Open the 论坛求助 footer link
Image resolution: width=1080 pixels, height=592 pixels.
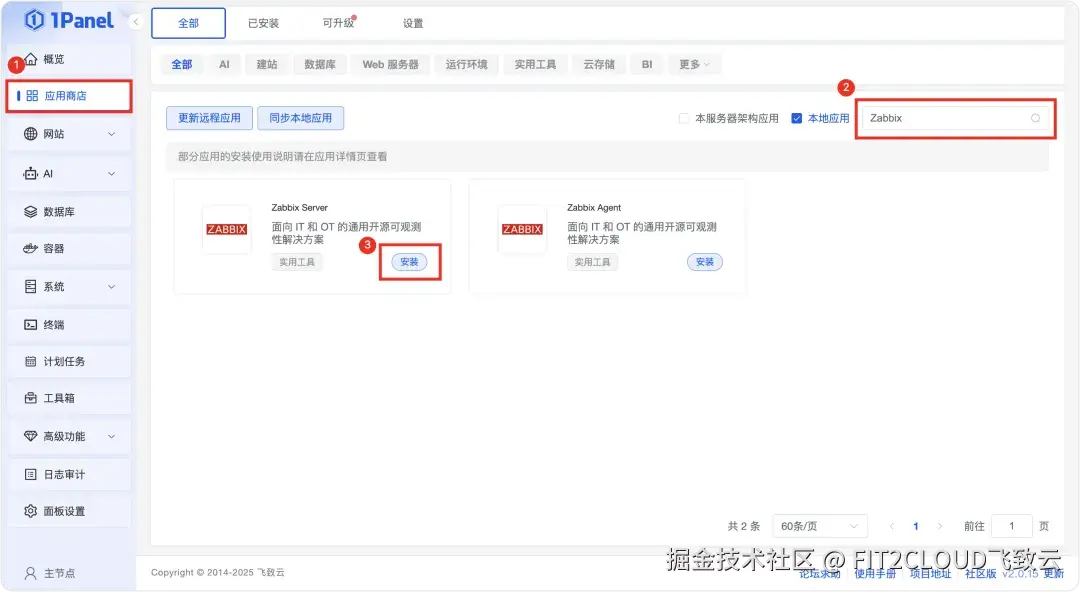[820, 573]
